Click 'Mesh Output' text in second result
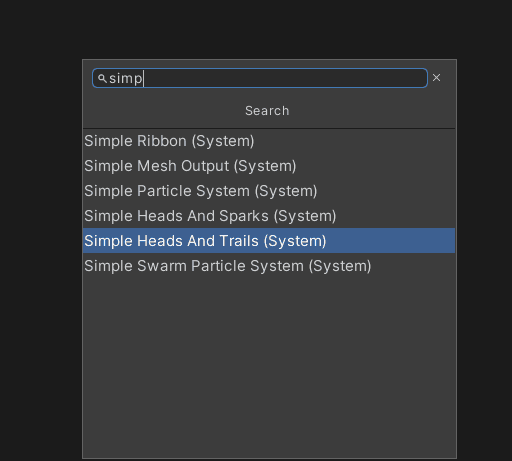The width and height of the screenshot is (512, 461). tap(183, 166)
